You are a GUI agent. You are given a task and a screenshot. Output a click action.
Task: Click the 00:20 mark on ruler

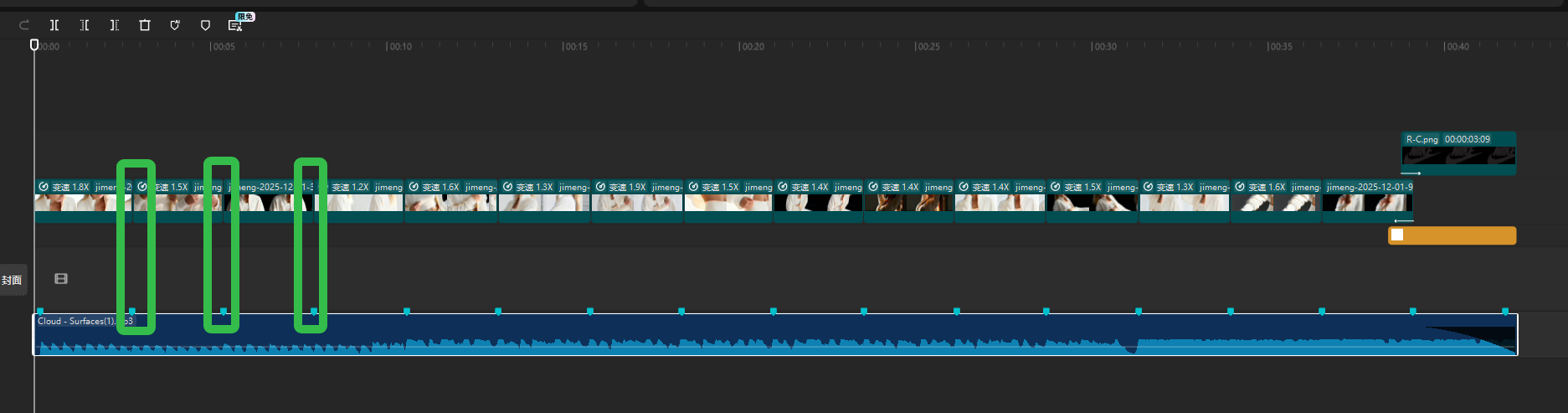tap(751, 47)
